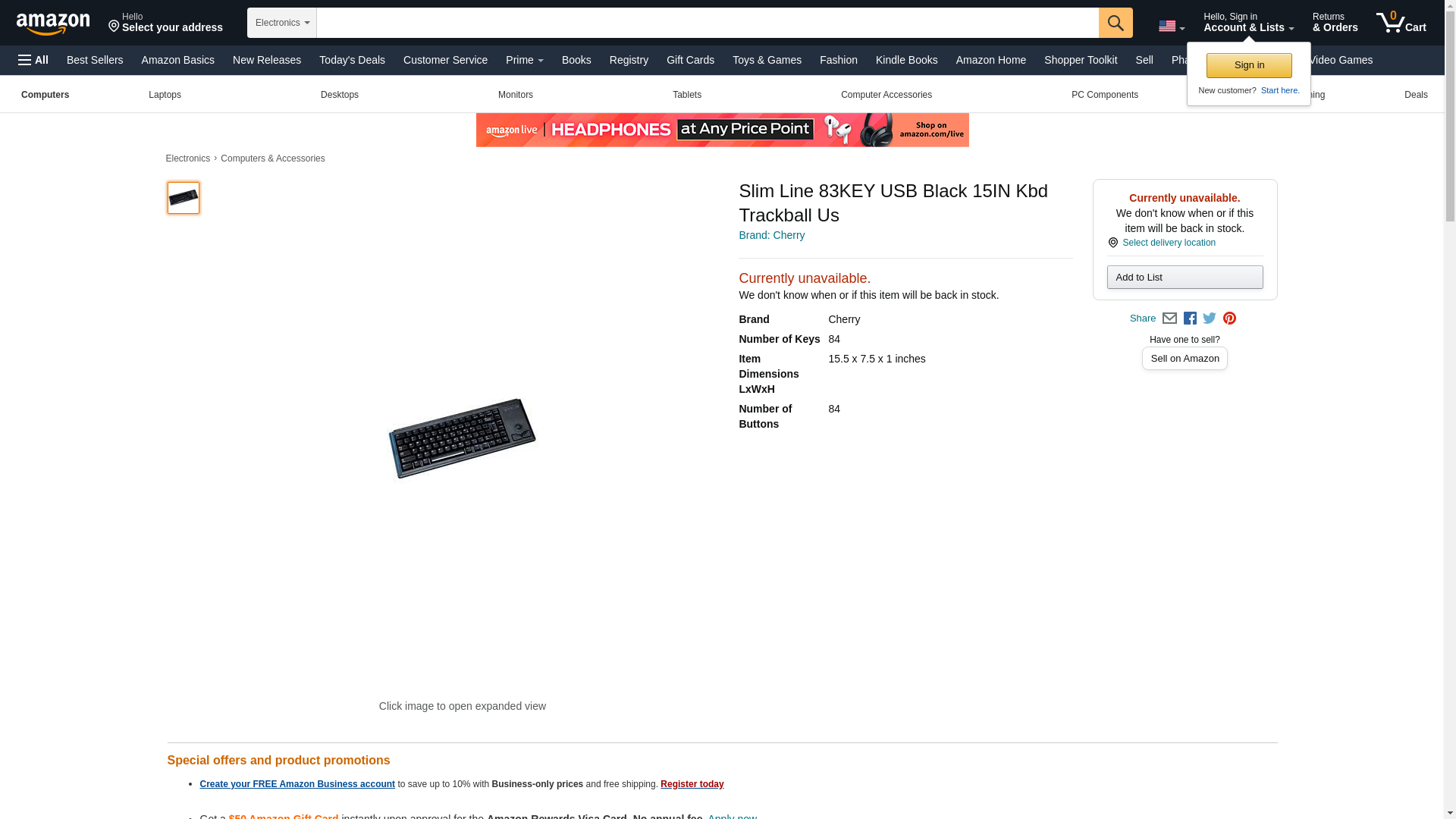Viewport: 1456px width, 819px height.
Task: Open Account & Lists dropdown
Action: (1248, 22)
